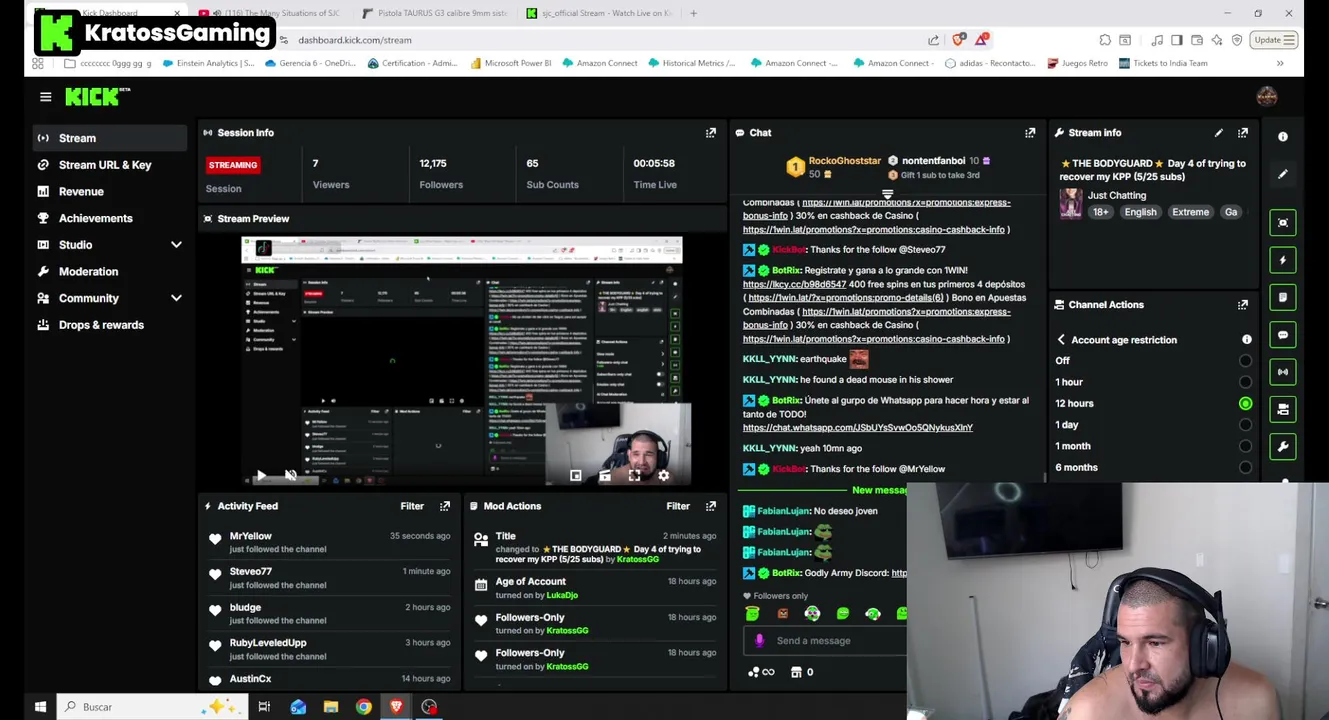
Task: Pop out the Channel Actions panel
Action: pyautogui.click(x=1243, y=305)
